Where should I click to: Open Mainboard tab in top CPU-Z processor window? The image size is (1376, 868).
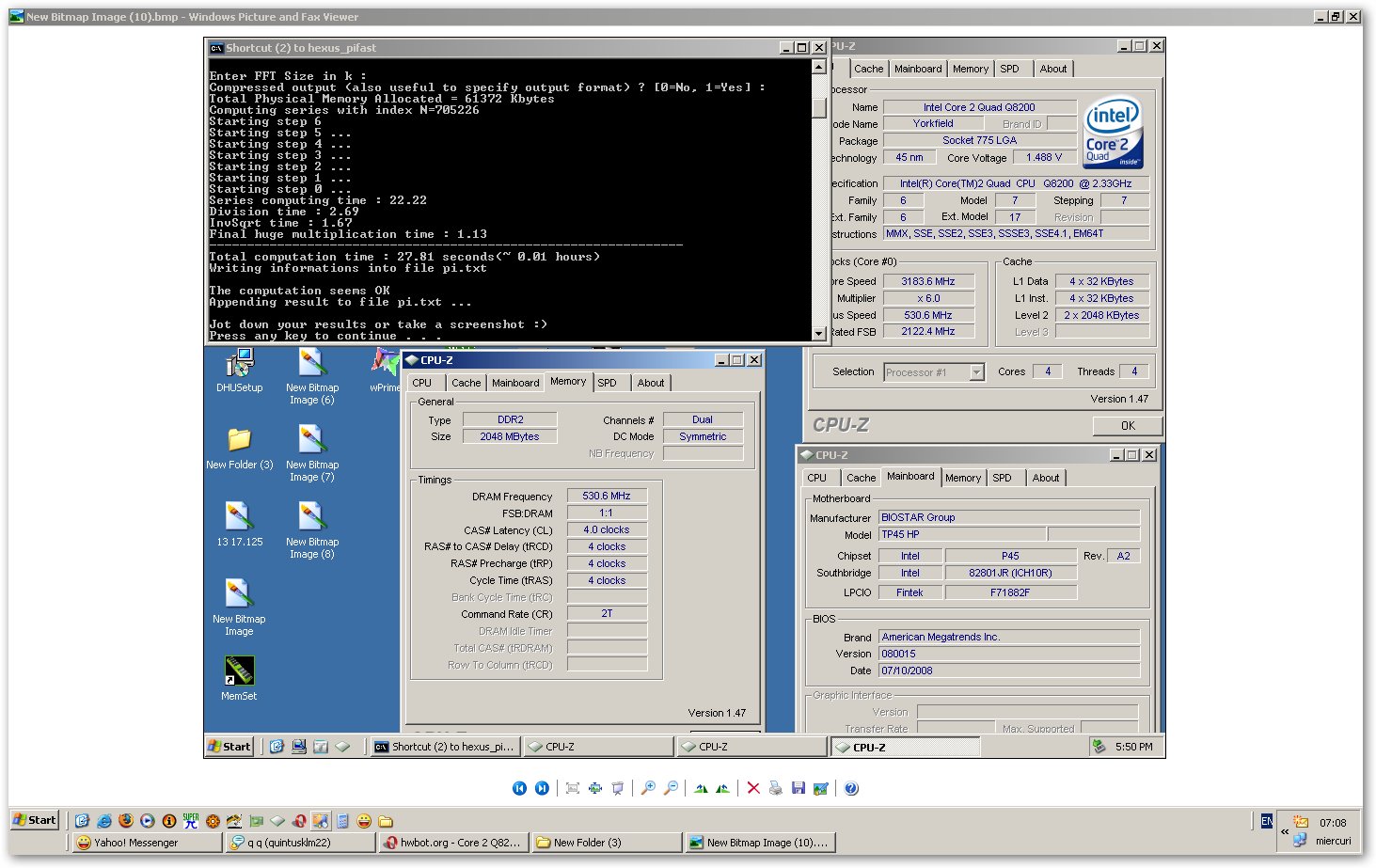[918, 69]
